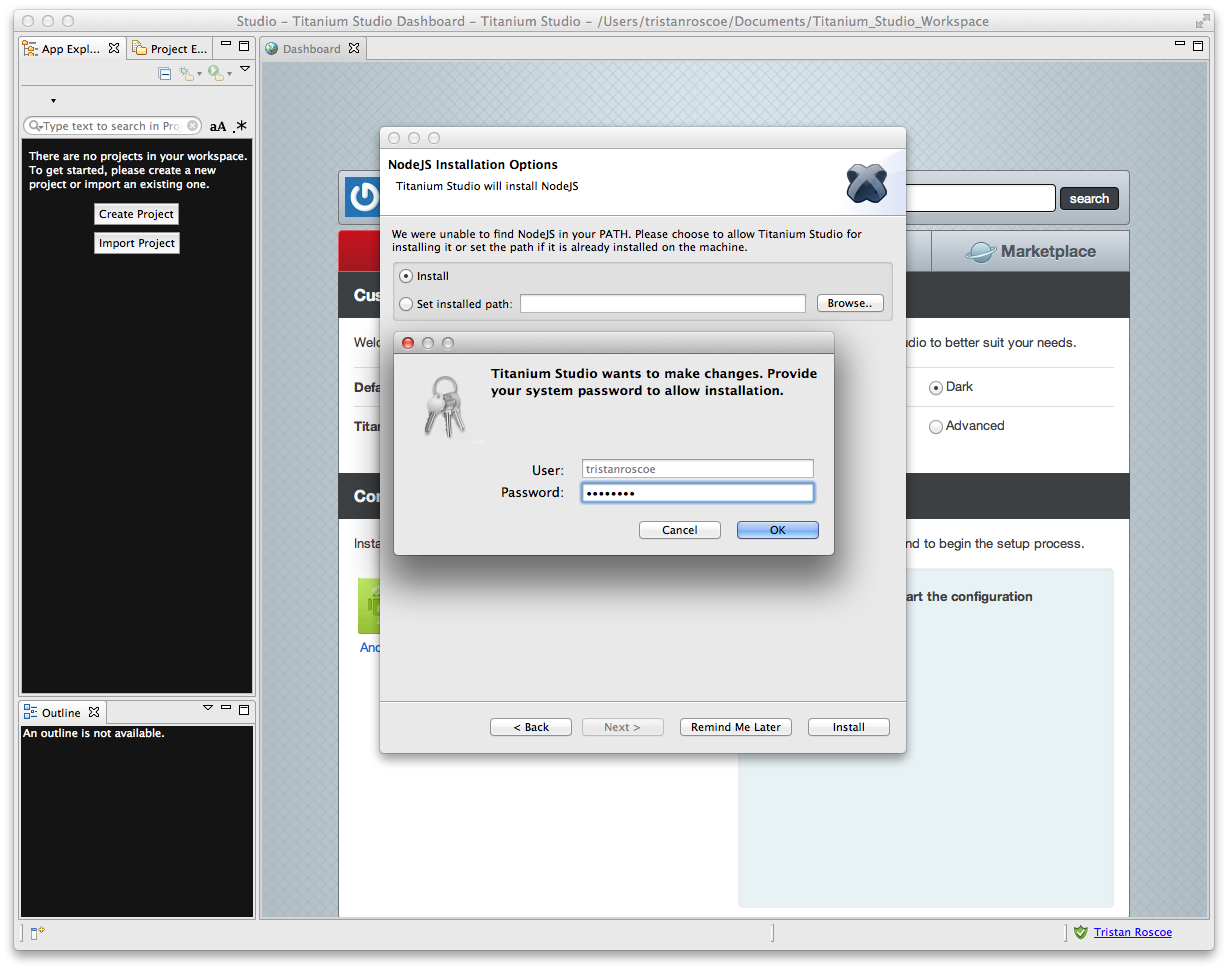Click the blue power icon on dashboard
This screenshot has height=970, width=1228.
pos(364,197)
